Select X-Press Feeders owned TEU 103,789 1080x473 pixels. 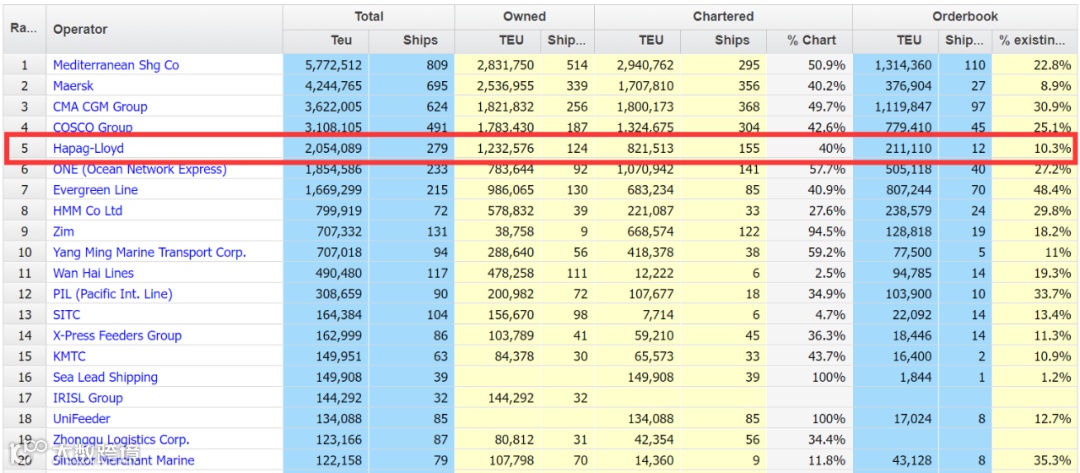point(510,336)
